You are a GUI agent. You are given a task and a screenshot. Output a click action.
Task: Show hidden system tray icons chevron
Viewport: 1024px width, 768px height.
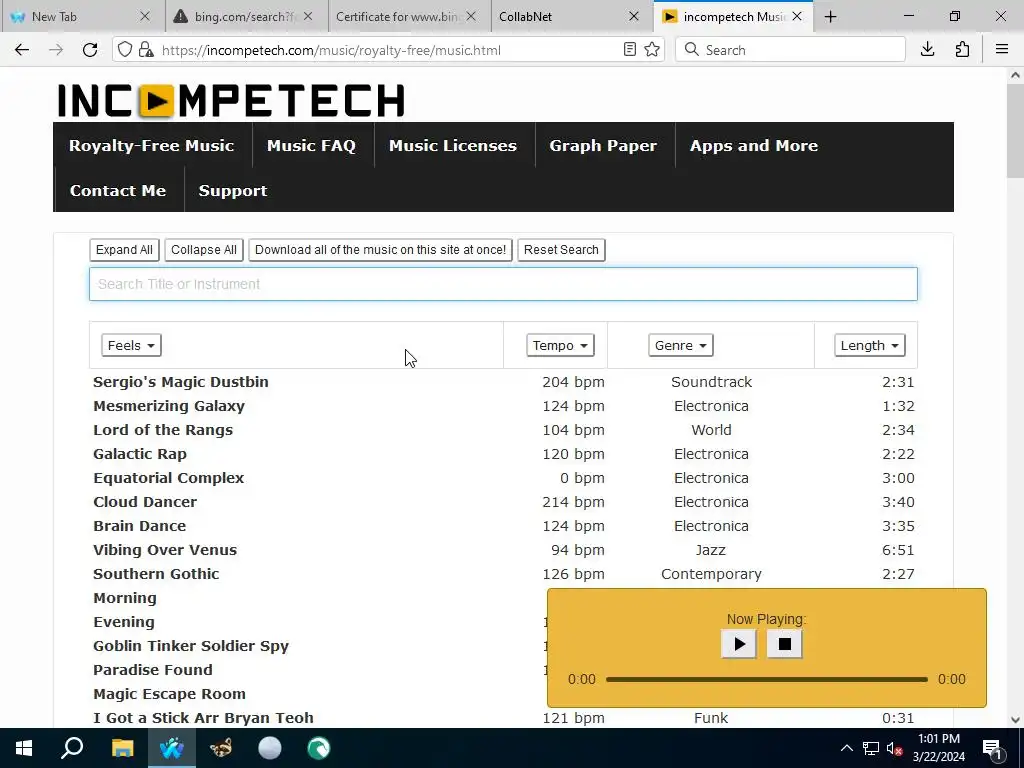pyautogui.click(x=846, y=748)
